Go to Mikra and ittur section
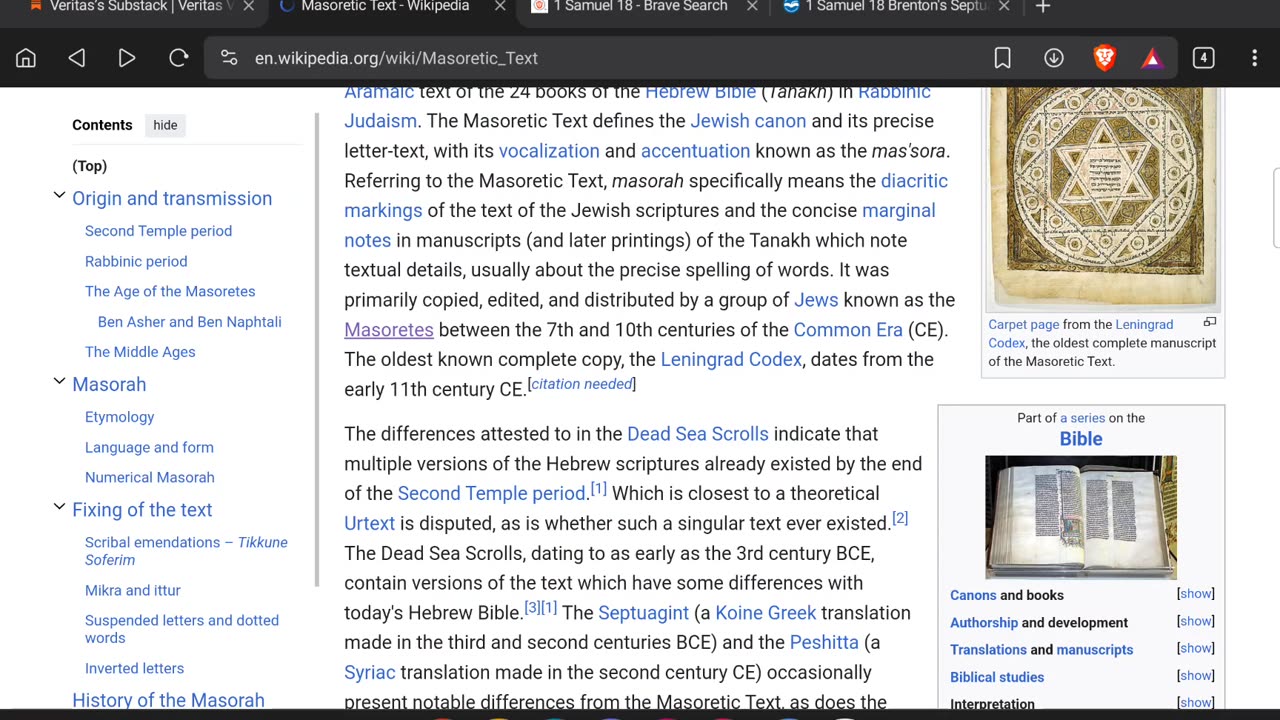Screen dimensions: 1280x720 (x=132, y=590)
